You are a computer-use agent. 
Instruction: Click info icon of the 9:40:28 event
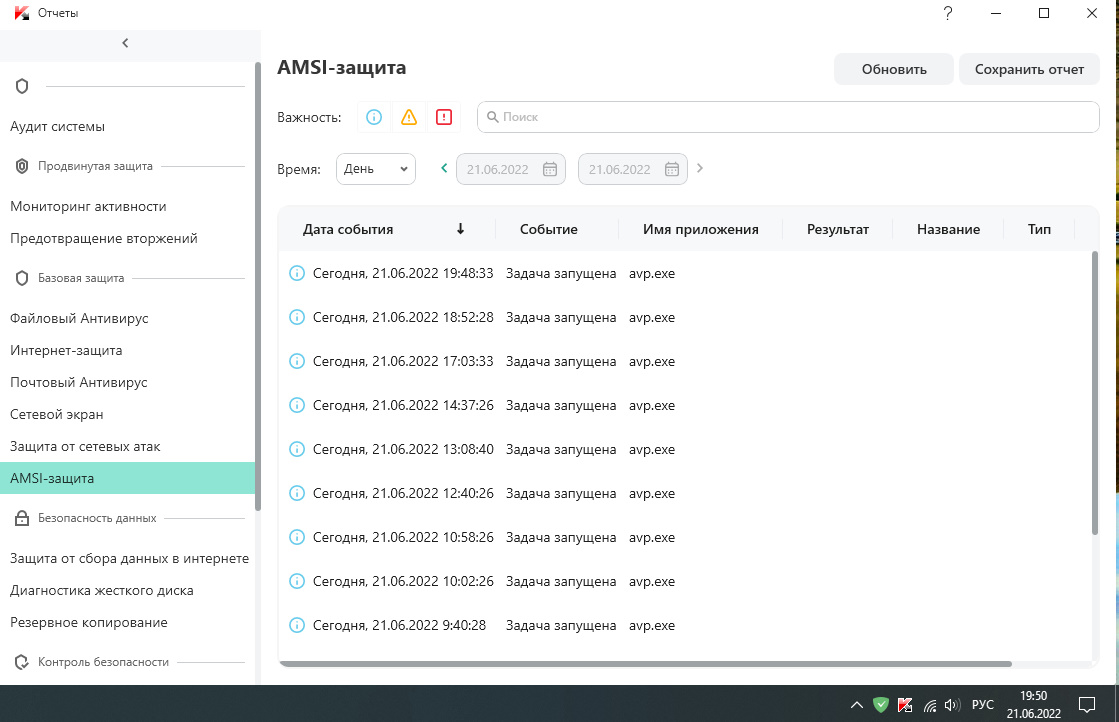pos(297,625)
